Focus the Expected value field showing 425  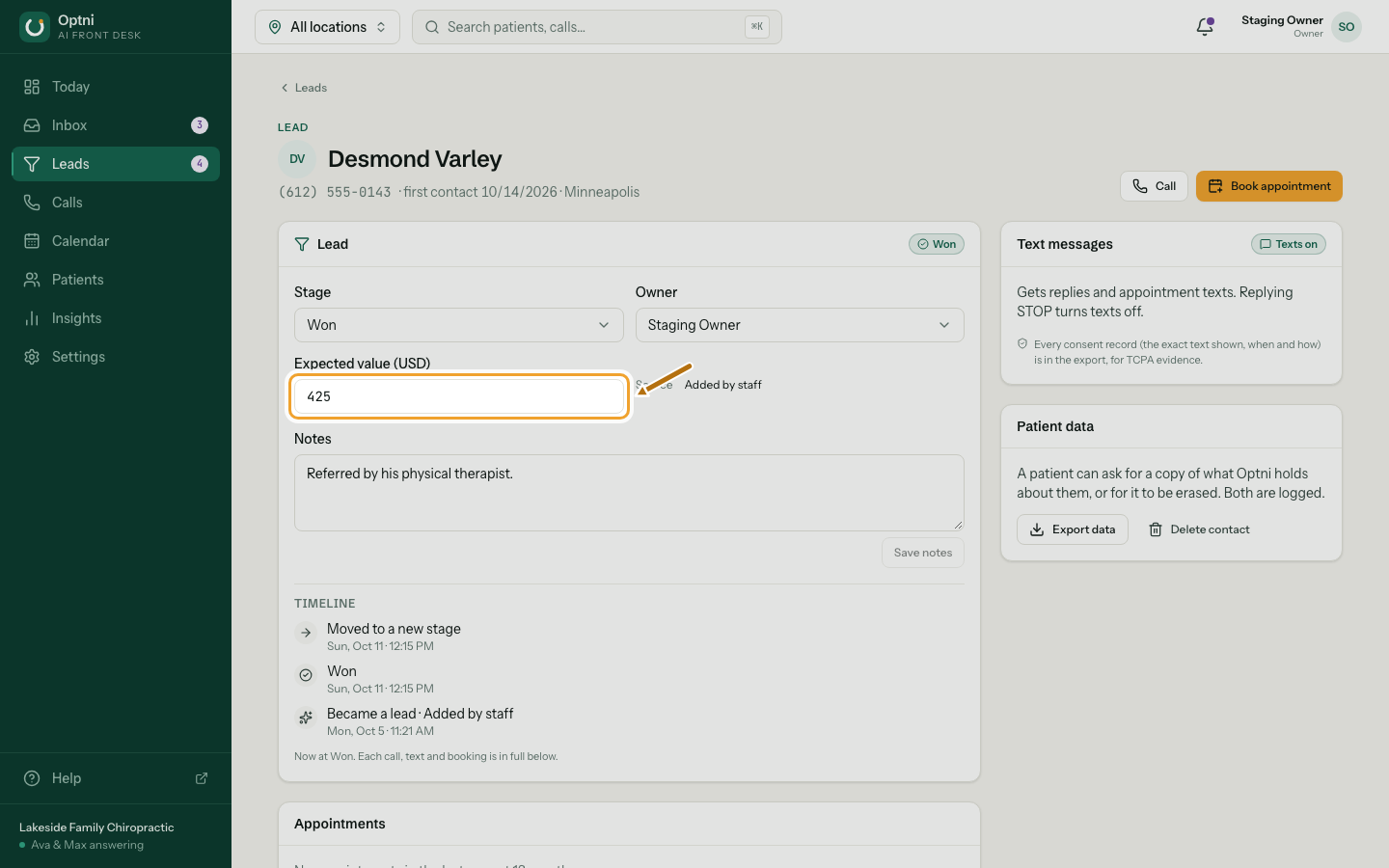tap(459, 396)
